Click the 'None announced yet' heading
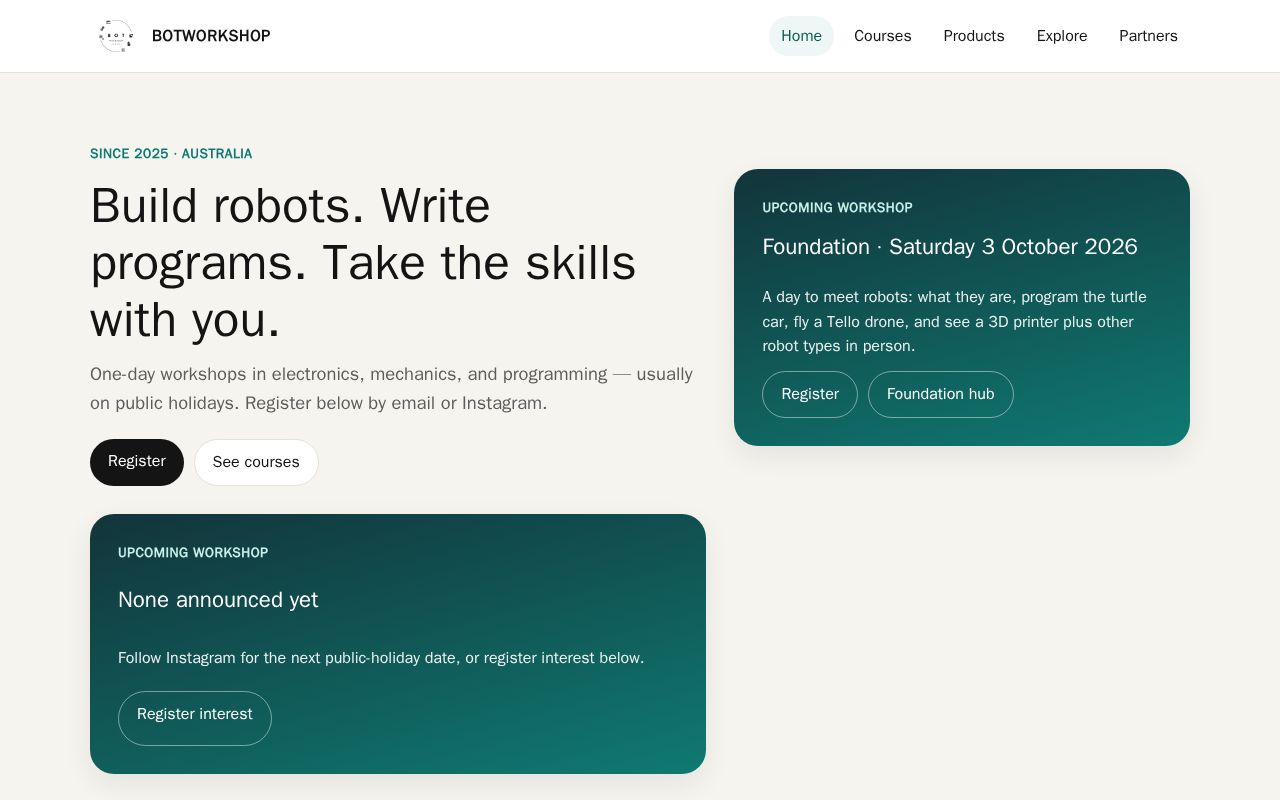This screenshot has height=800, width=1280. click(x=218, y=600)
